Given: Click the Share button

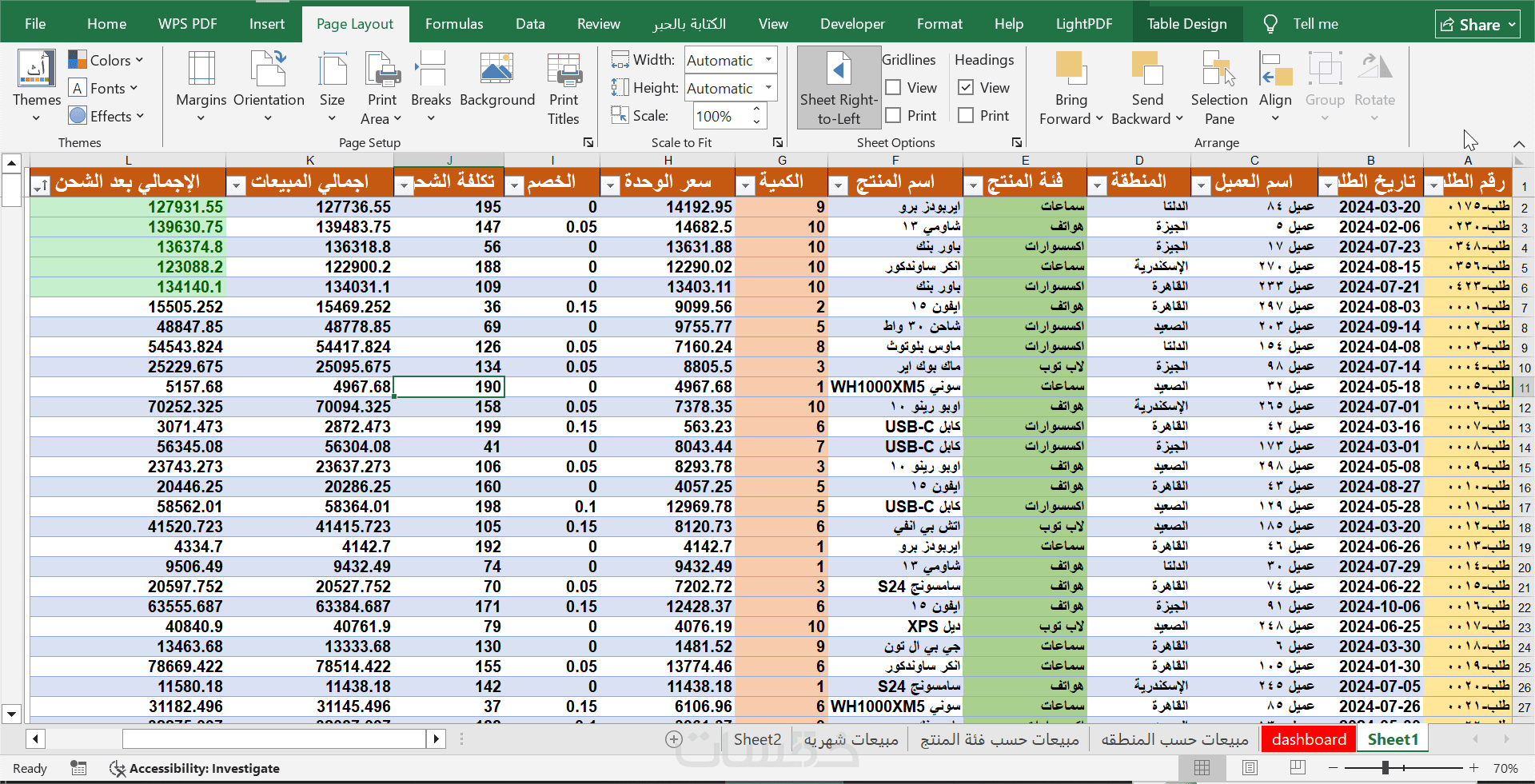Looking at the screenshot, I should point(1477,25).
